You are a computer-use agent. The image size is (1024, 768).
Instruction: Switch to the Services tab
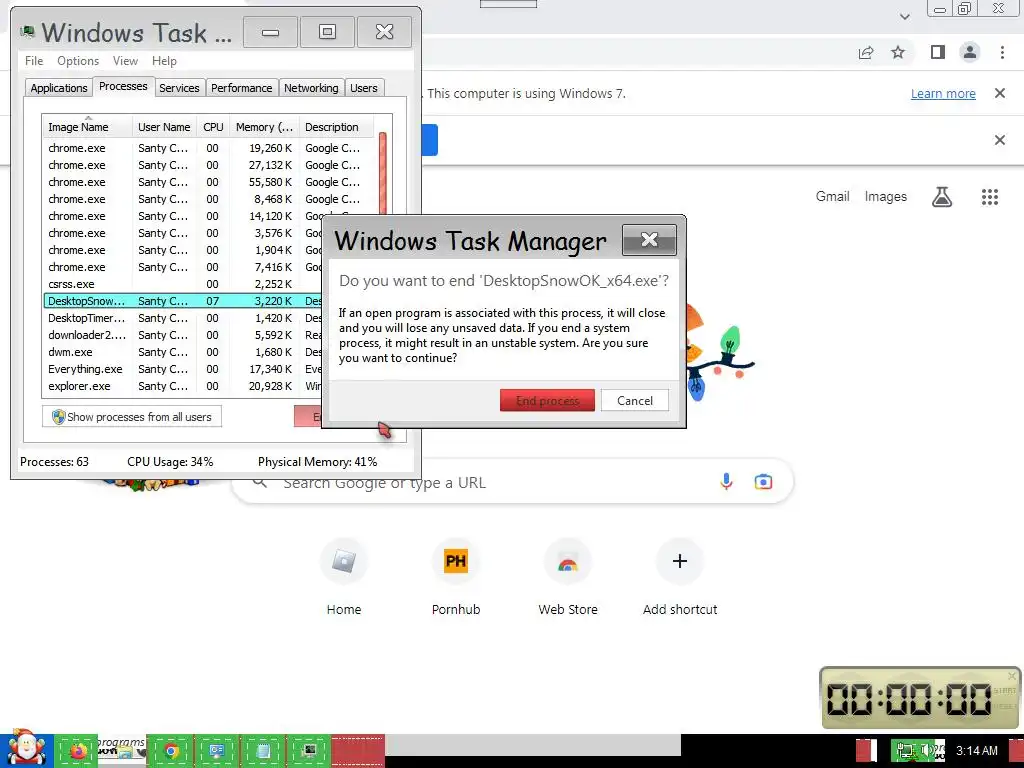[x=179, y=88]
